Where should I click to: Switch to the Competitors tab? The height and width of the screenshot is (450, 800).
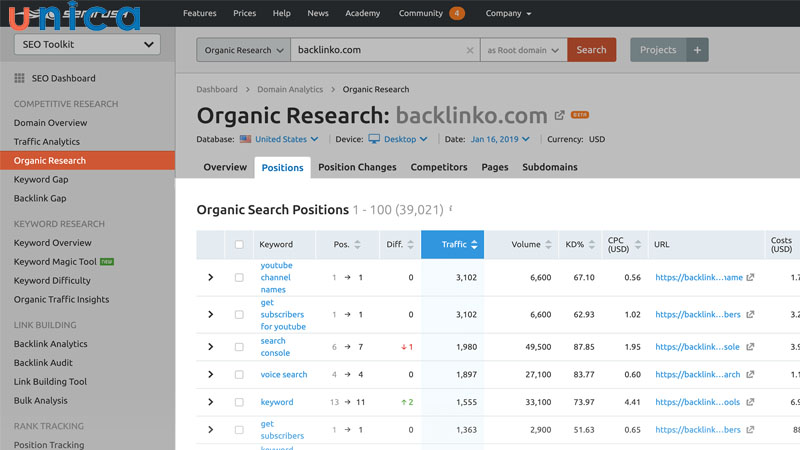pos(439,167)
